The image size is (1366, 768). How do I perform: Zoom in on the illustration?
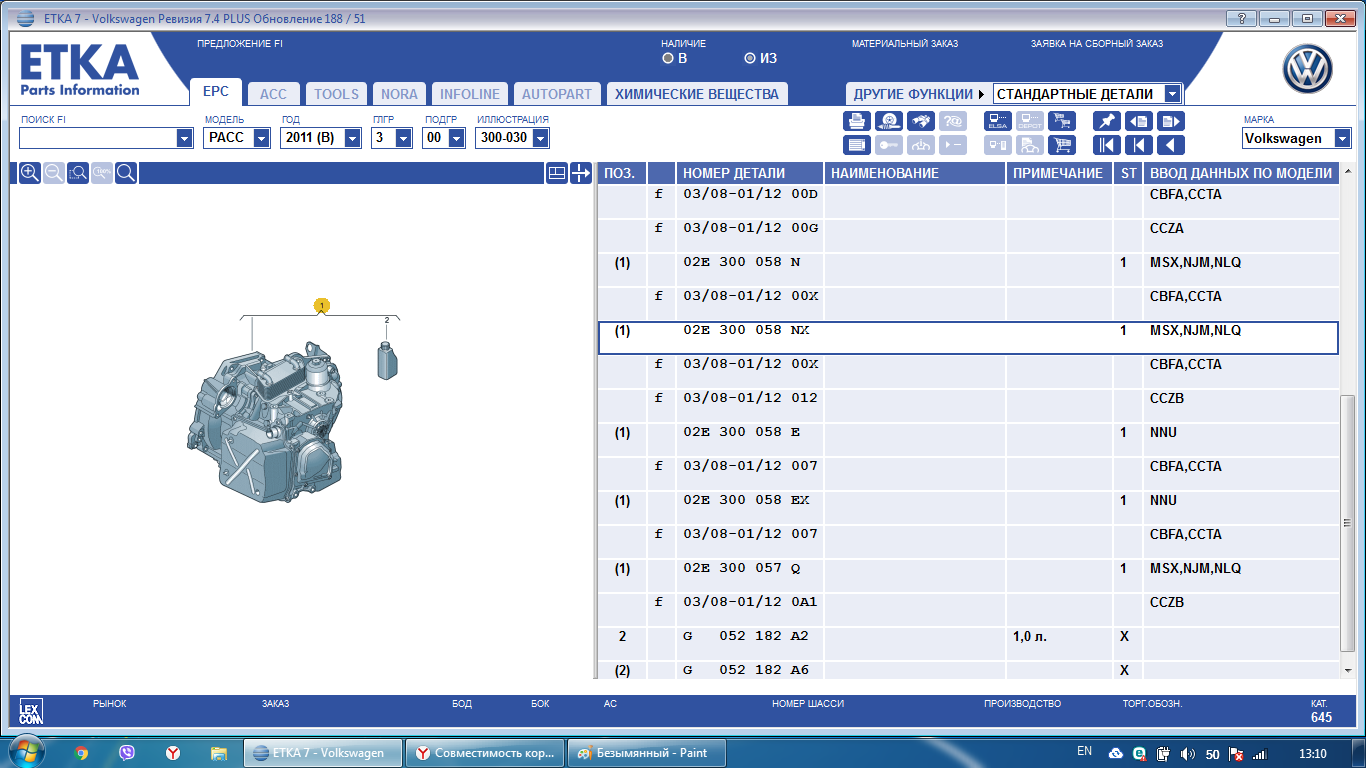[30, 173]
